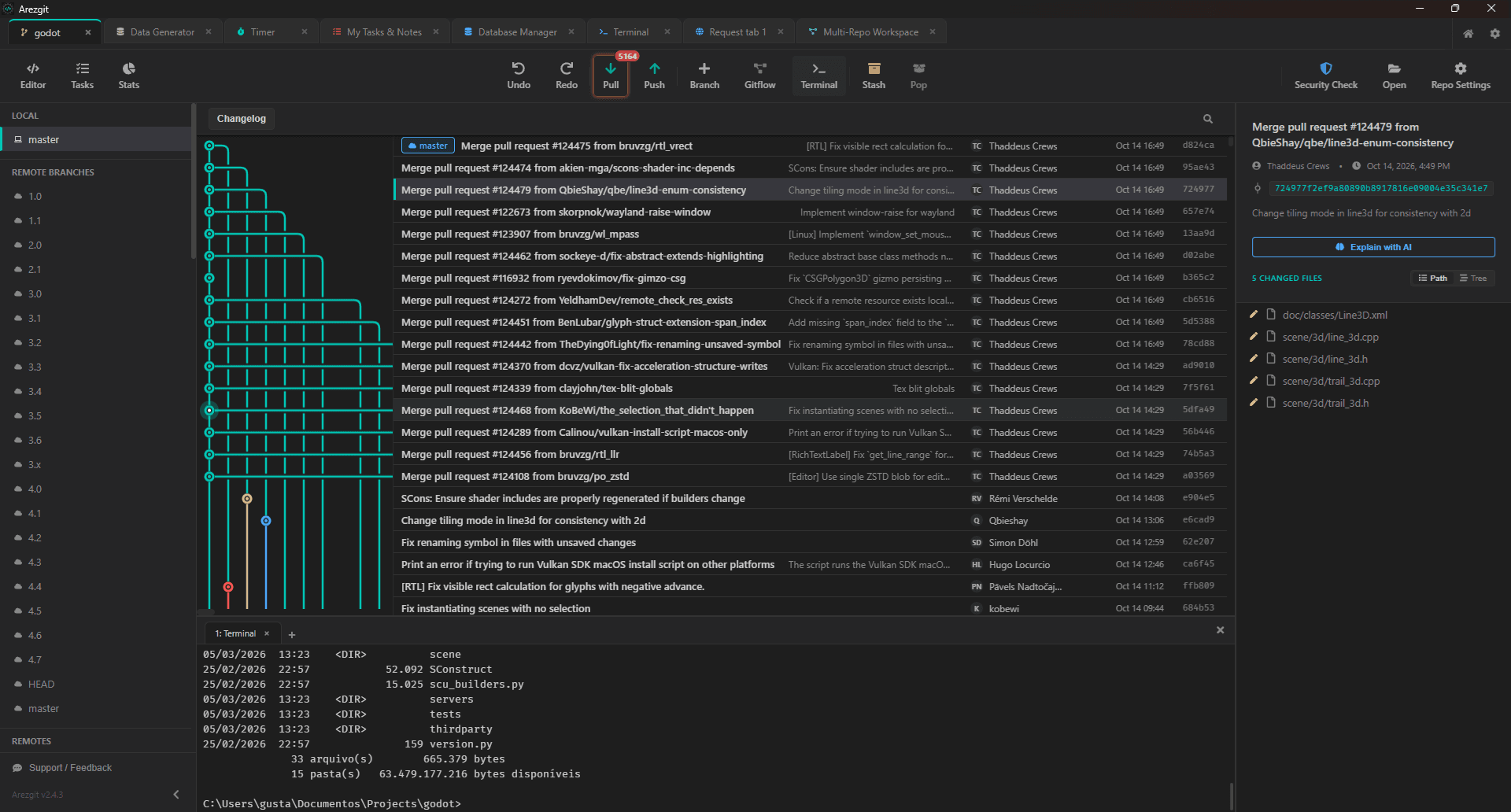This screenshot has height=812, width=1511.
Task: Open the Stats view
Action: (x=129, y=76)
